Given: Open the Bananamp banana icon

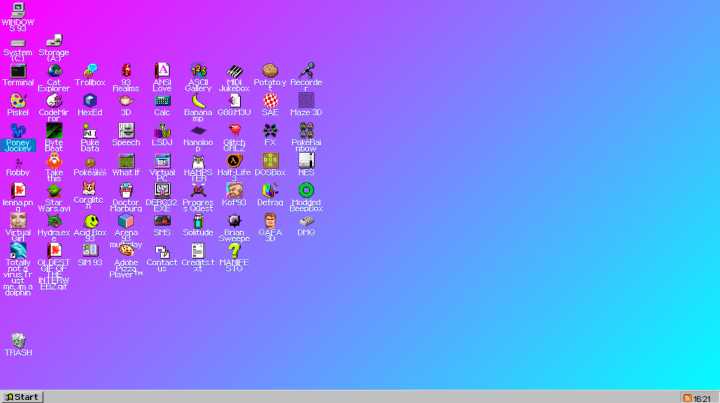Looking at the screenshot, I should click(x=198, y=101).
